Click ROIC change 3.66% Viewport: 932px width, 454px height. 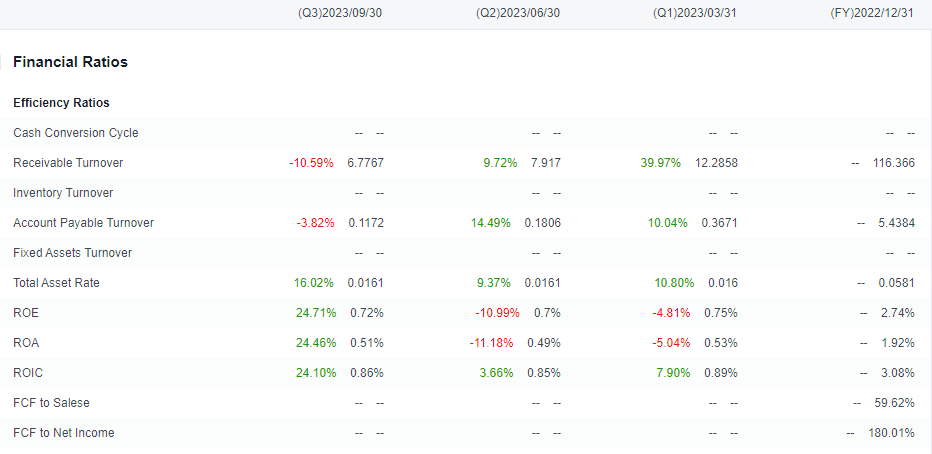(x=496, y=373)
